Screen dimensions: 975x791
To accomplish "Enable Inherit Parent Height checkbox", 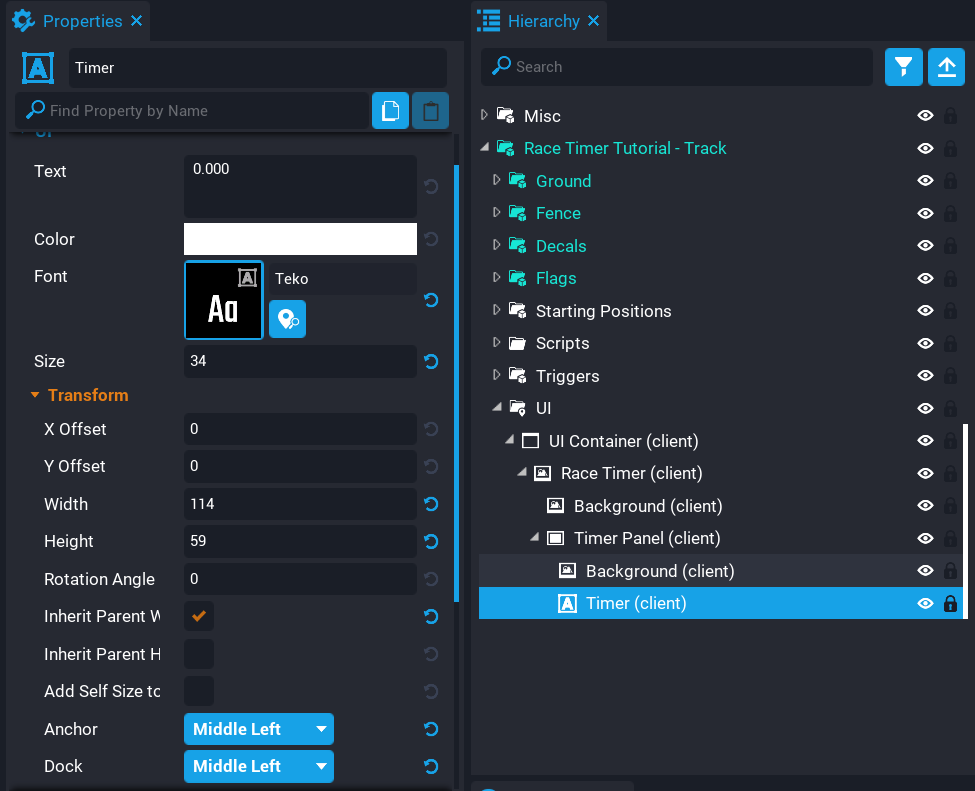I will coord(199,654).
